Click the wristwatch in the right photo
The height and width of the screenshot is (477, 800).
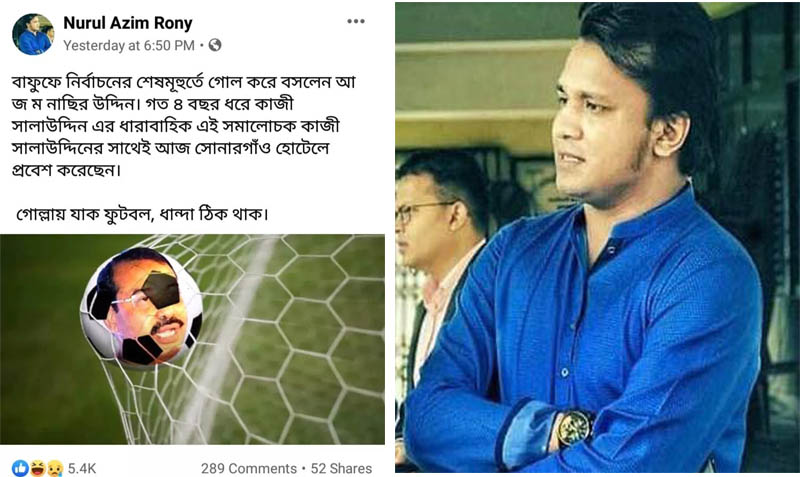[575, 428]
